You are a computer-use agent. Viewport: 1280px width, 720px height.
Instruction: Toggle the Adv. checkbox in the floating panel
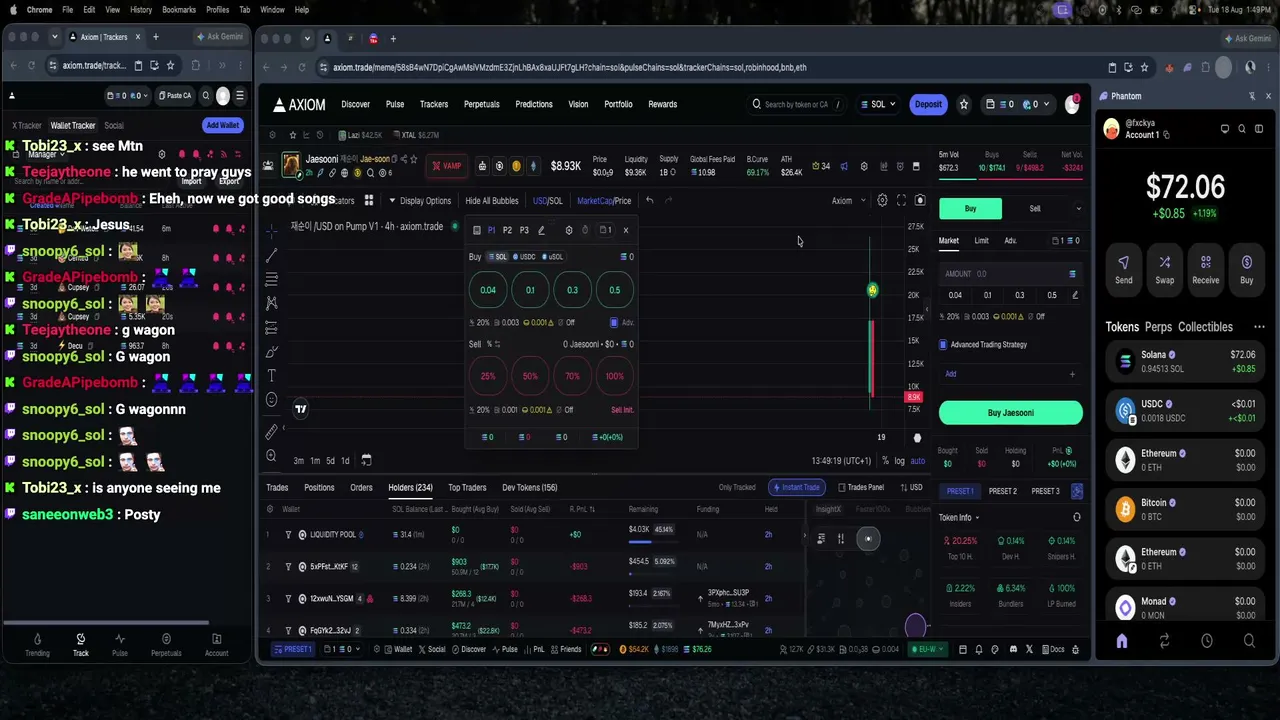tap(614, 323)
